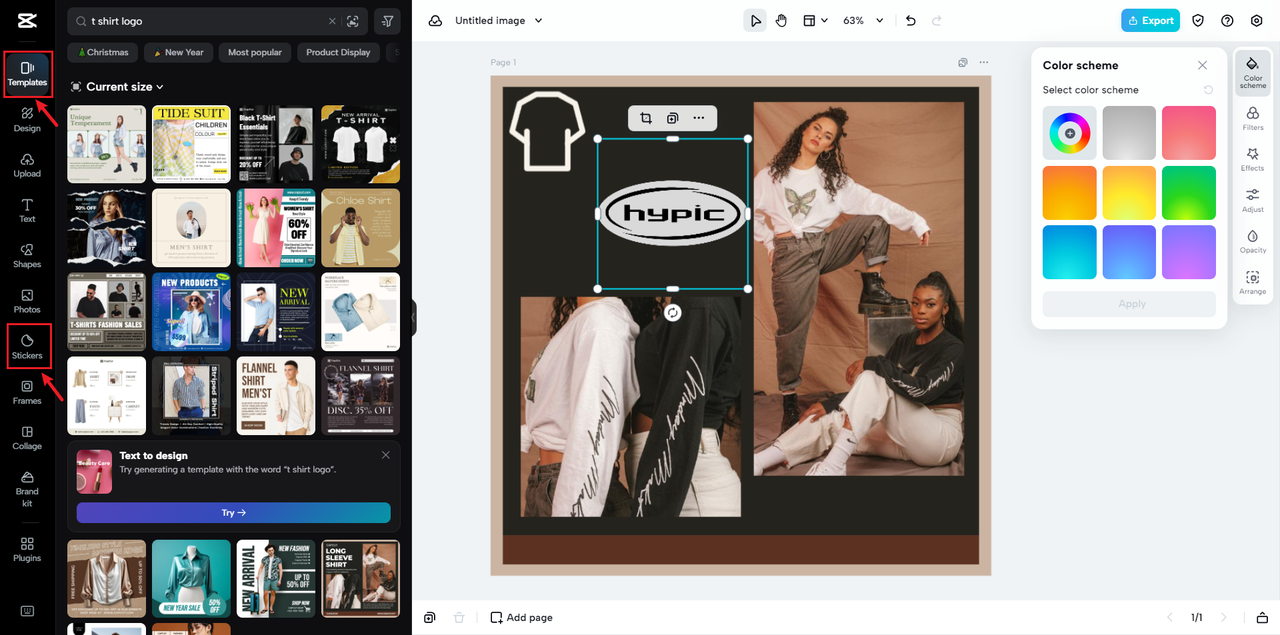The width and height of the screenshot is (1280, 635).
Task: Open the Effects tab on right rail
Action: 1253,160
